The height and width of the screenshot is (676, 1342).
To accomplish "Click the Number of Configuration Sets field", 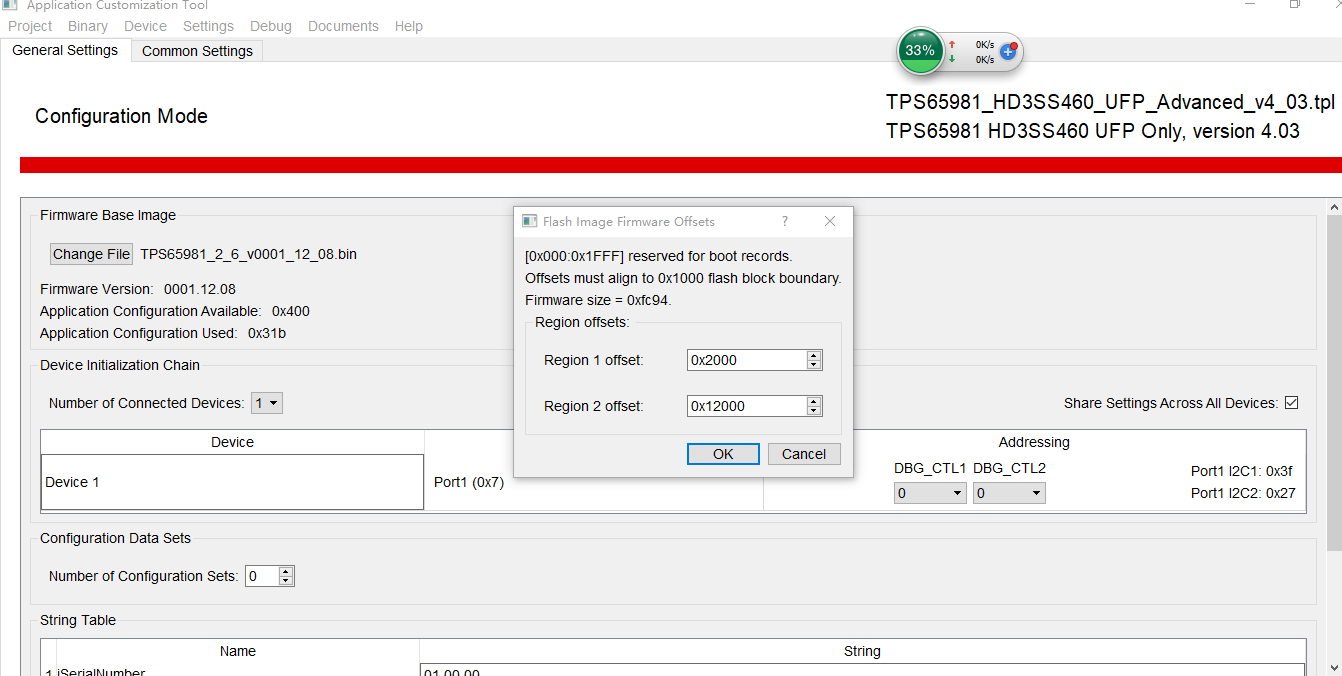I will pyautogui.click(x=262, y=576).
